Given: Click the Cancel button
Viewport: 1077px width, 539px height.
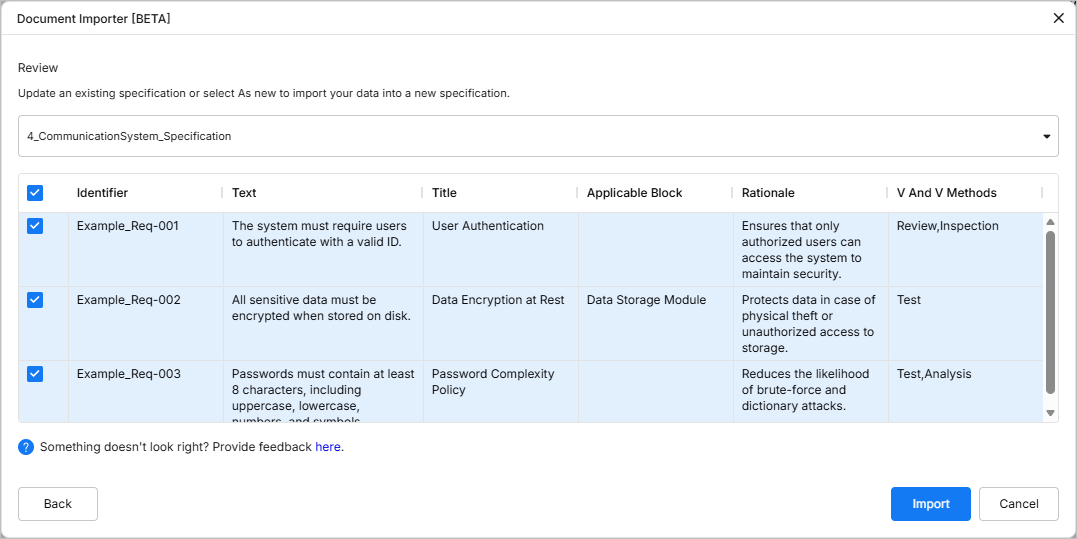Looking at the screenshot, I should tap(1018, 504).
